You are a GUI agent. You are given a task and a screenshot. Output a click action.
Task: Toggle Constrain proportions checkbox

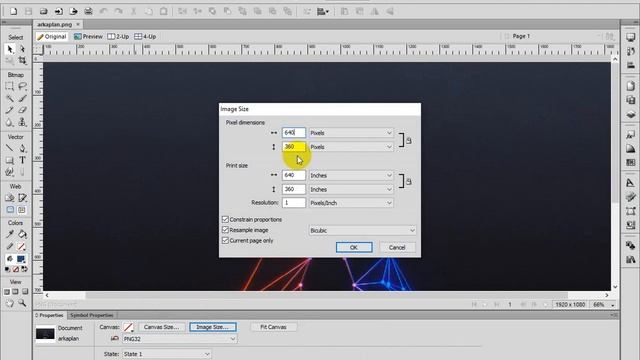coord(225,220)
